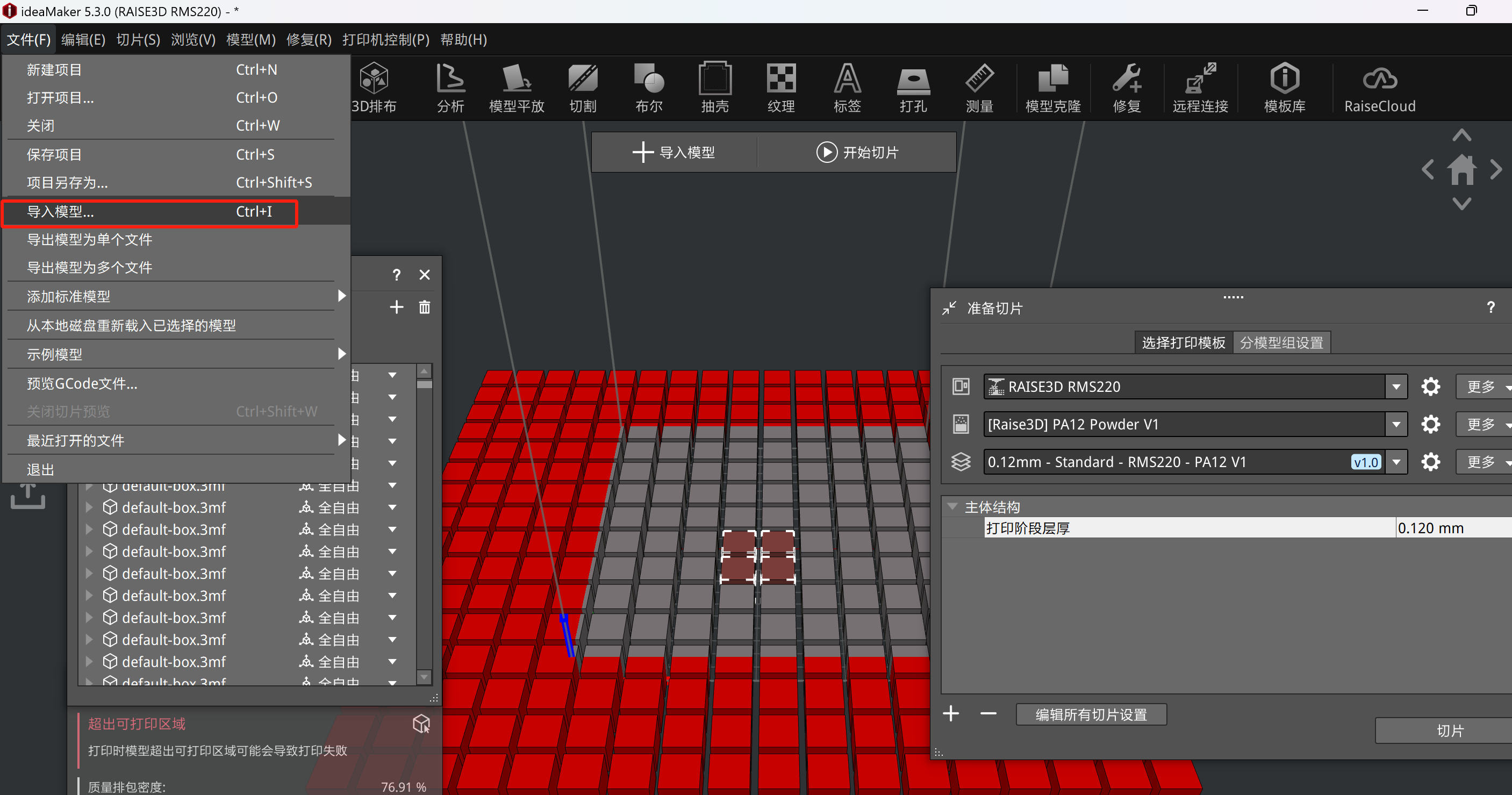1512x795 pixels.
Task: Choose 保存项目 from the File menu
Action: coord(176,154)
